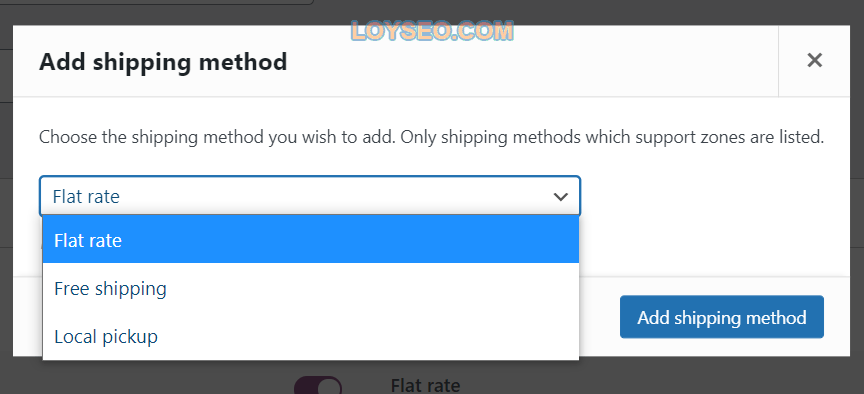Viewport: 864px width, 394px height.
Task: Open the shipping method select box
Action: click(310, 196)
